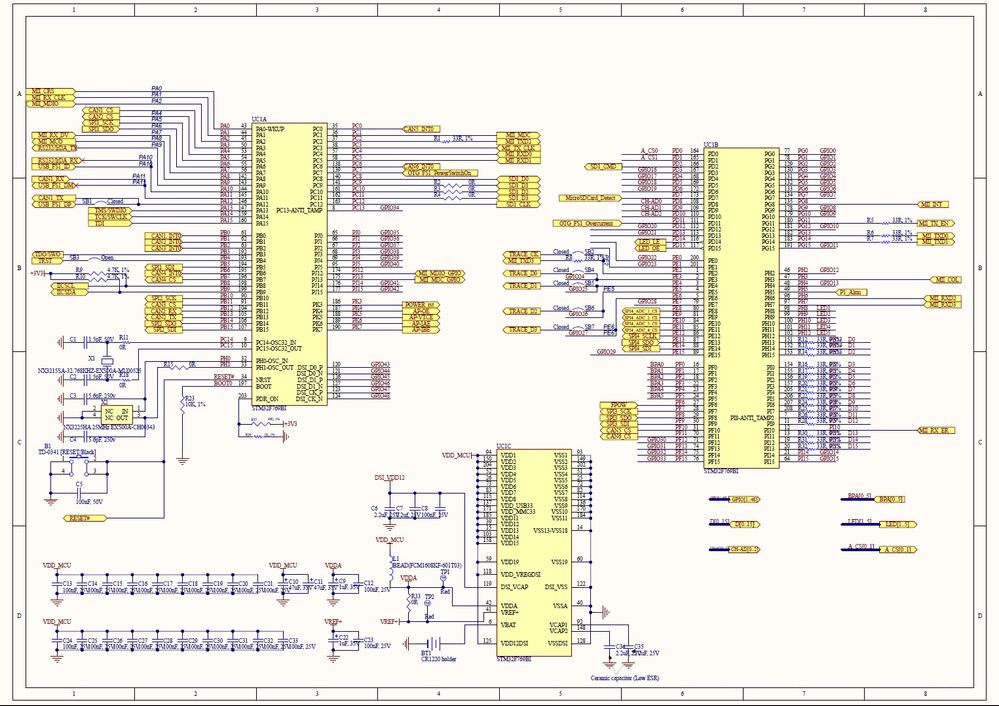This screenshot has width=999, height=706.
Task: Click the MicroSDCard_Detect port
Action: 591,198
